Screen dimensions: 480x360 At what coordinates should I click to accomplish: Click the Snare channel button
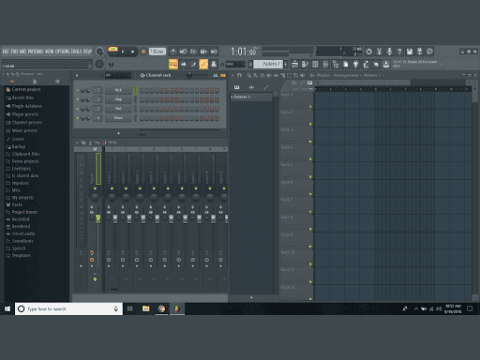pos(118,118)
